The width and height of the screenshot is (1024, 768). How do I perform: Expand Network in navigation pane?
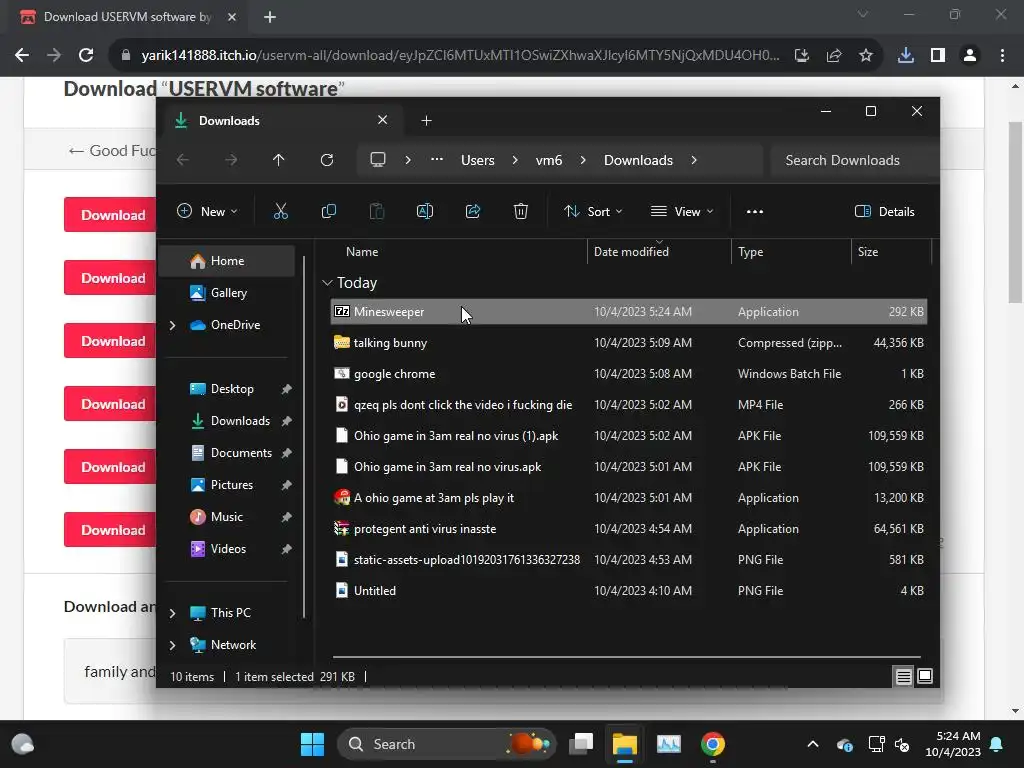(172, 645)
